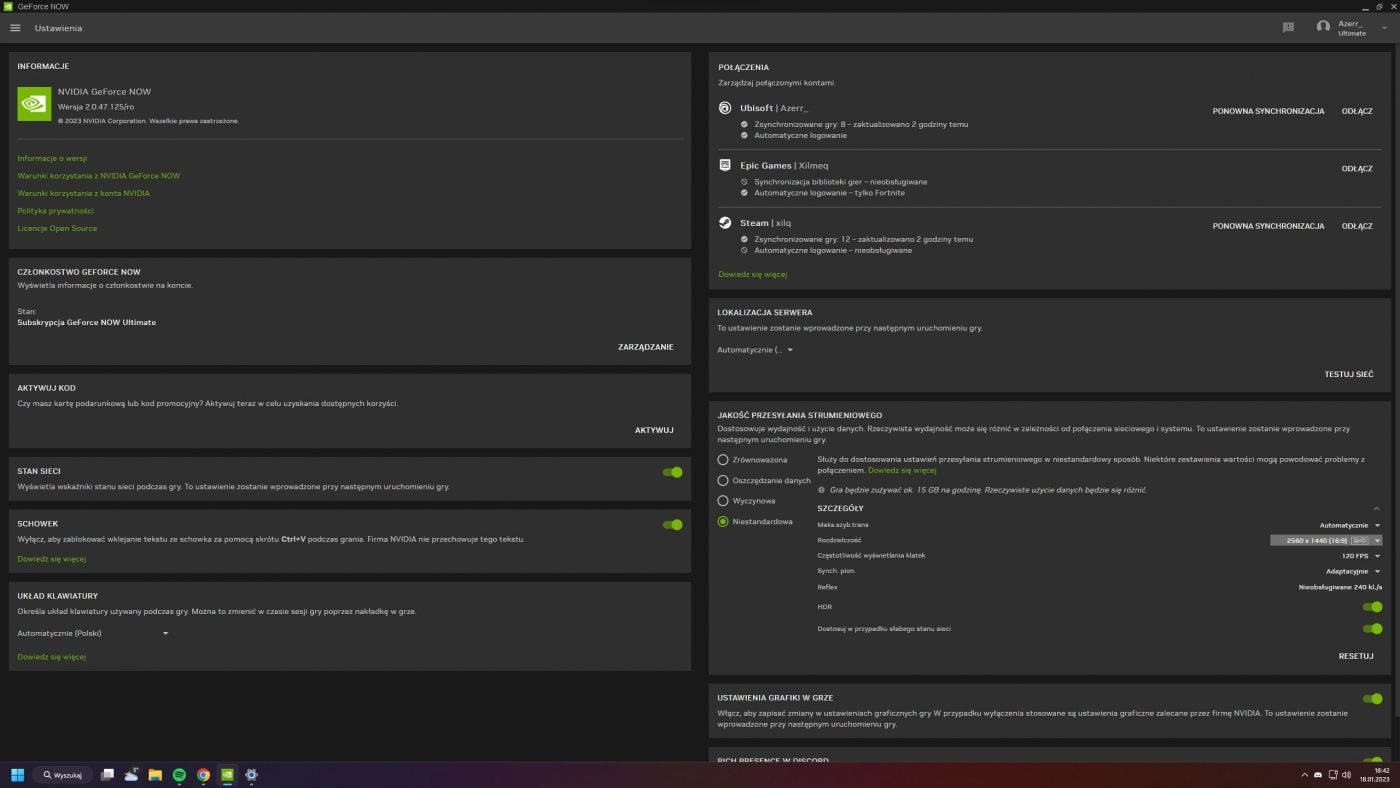Click Dowiedz się więcej under Układ klawiatury
This screenshot has height=788, width=1400.
click(51, 657)
